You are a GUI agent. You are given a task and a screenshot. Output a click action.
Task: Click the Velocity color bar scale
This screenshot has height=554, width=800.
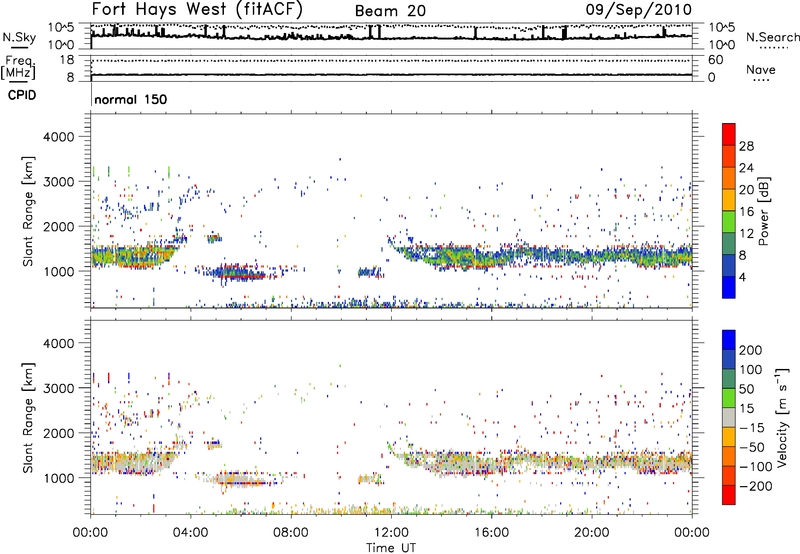coord(729,417)
